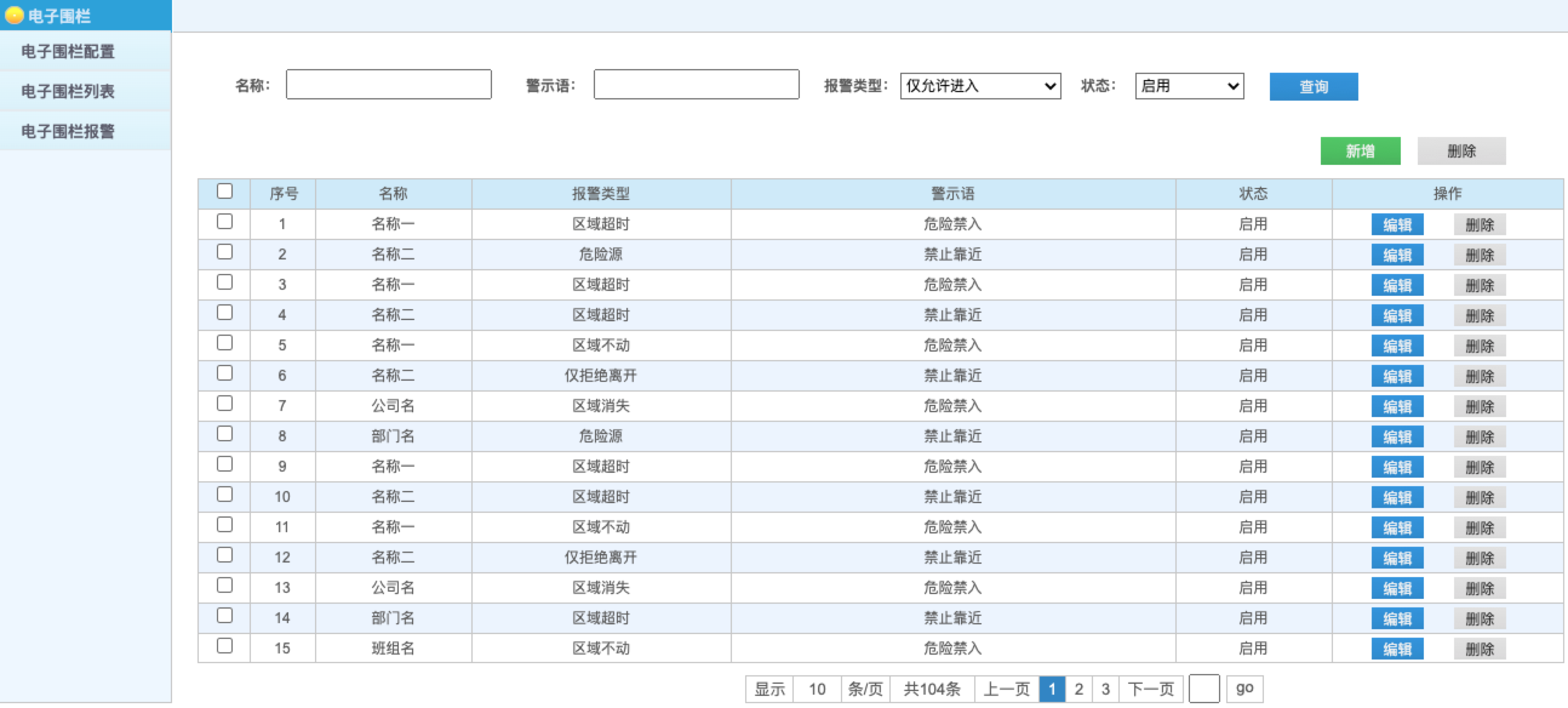Image resolution: width=1568 pixels, height=708 pixels.
Task: Click 删除 for row 8 部门名
Action: coord(1479,437)
